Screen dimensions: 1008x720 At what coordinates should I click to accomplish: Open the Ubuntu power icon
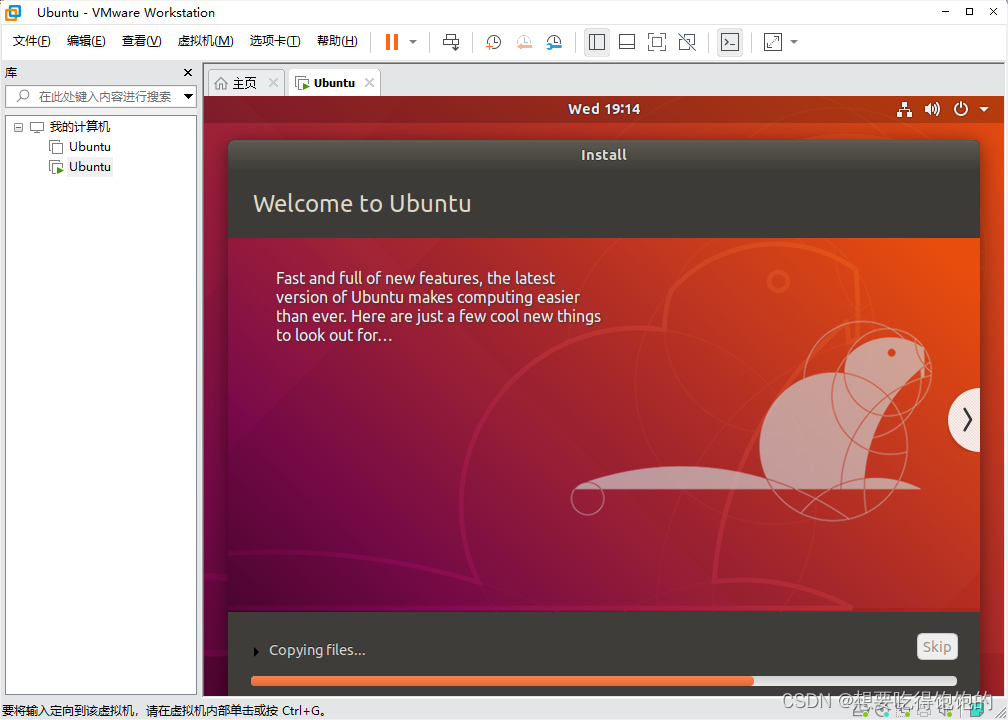[960, 109]
